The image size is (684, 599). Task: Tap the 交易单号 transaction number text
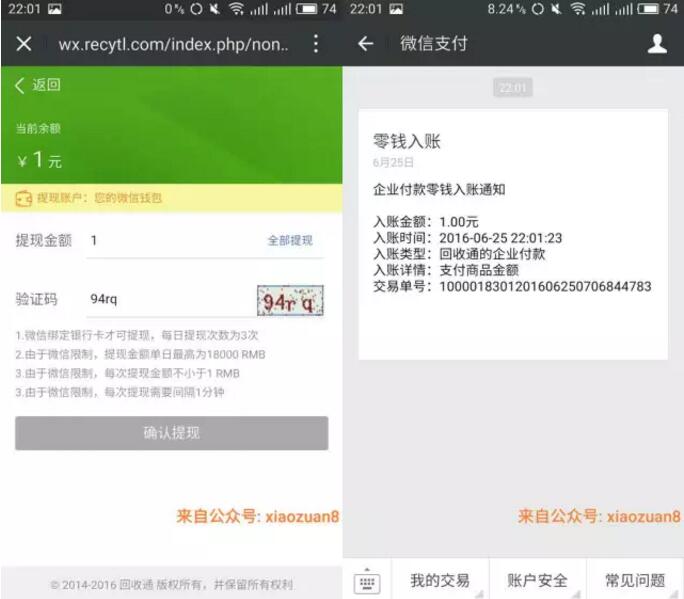(513, 287)
